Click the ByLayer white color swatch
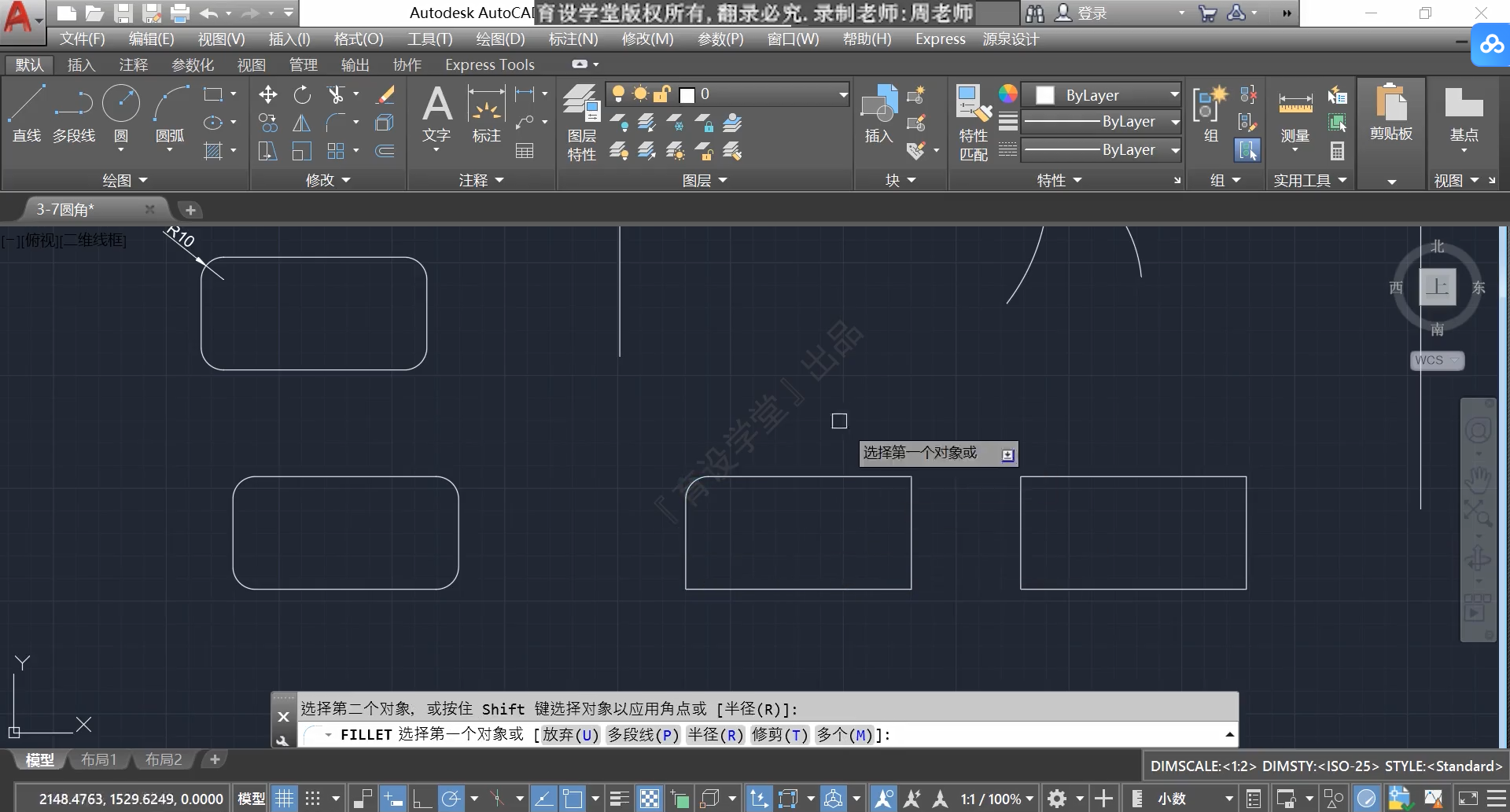 point(1044,95)
